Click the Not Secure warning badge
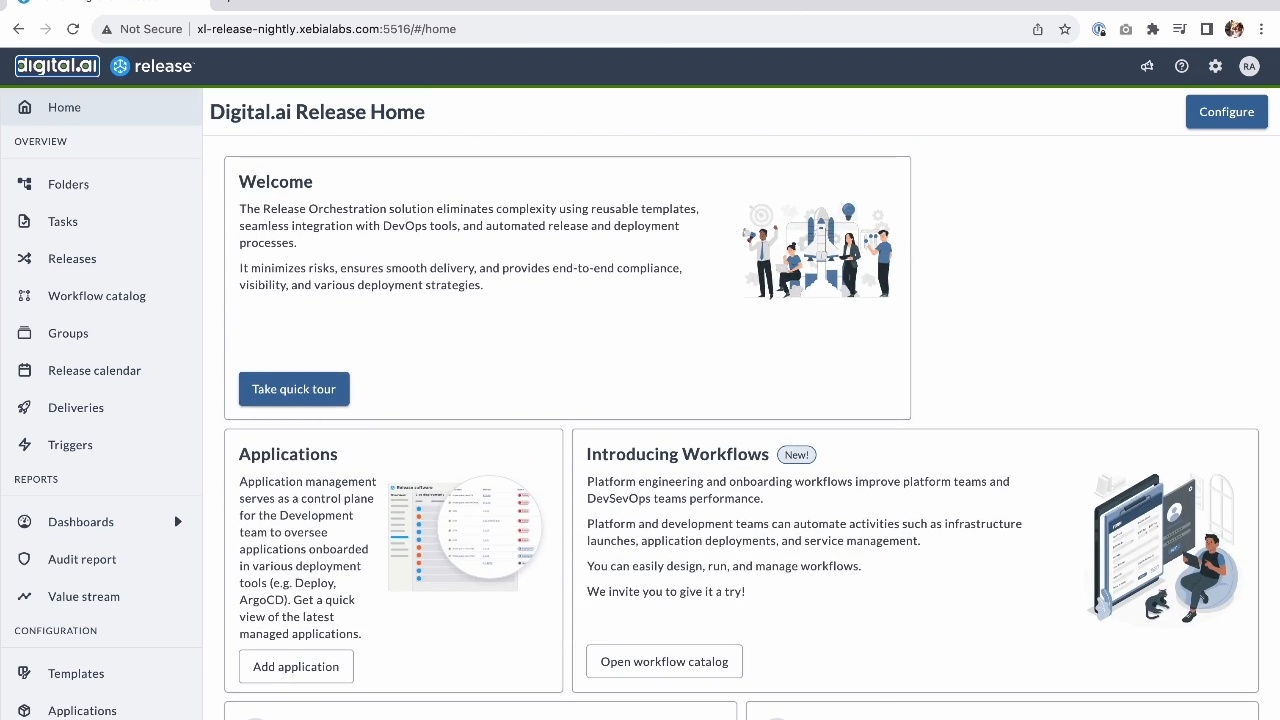Viewport: 1280px width, 720px height. point(141,29)
